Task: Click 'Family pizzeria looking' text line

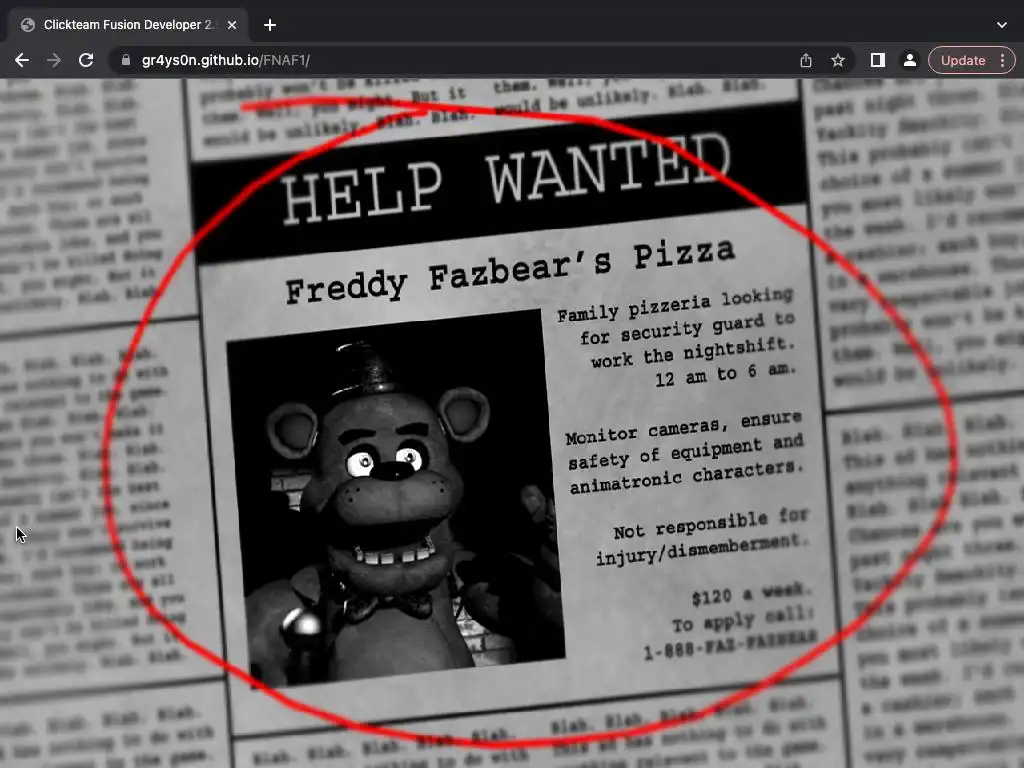Action: 675,304
